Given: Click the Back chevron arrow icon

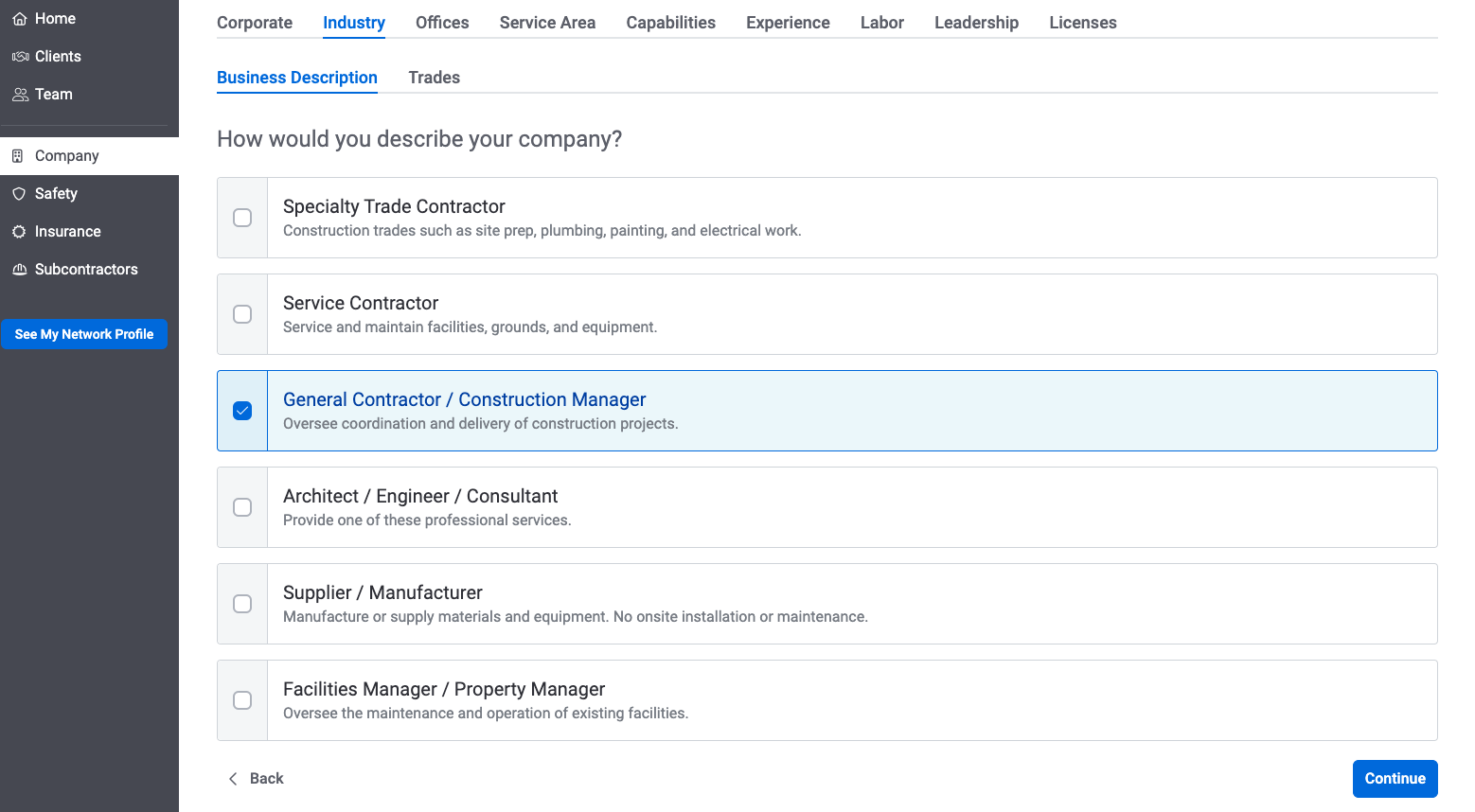Looking at the screenshot, I should (233, 779).
